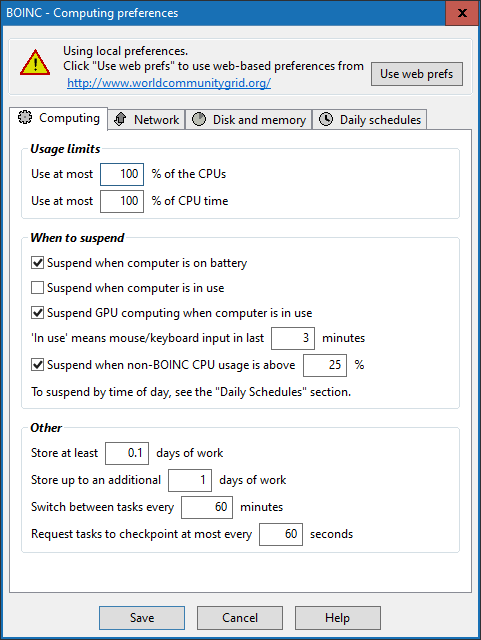Viewport: 481px width, 640px height.
Task: Open the worldcommunitygrid.org link
Action: tap(169, 83)
